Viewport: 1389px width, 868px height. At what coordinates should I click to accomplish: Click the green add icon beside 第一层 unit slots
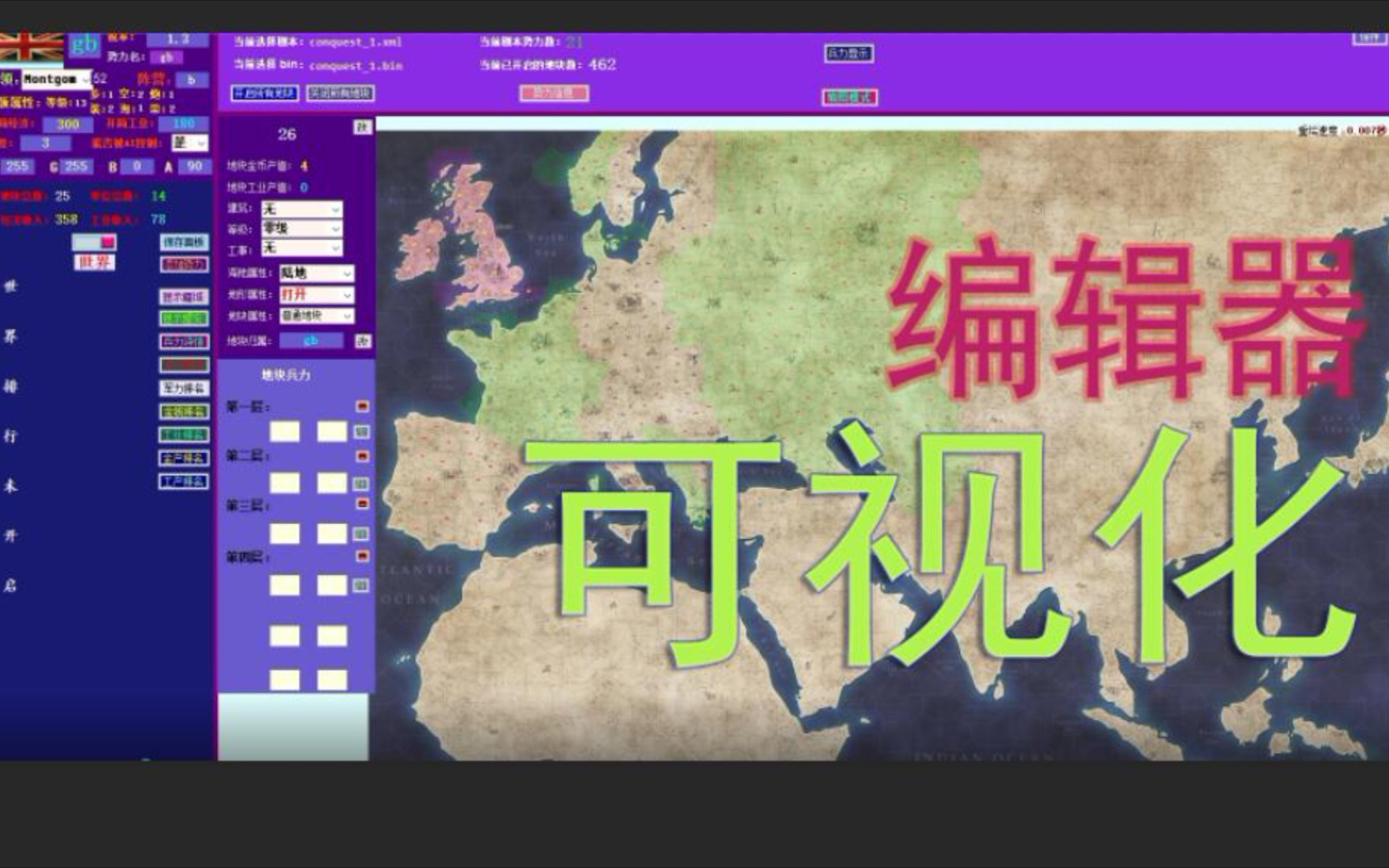(x=361, y=431)
